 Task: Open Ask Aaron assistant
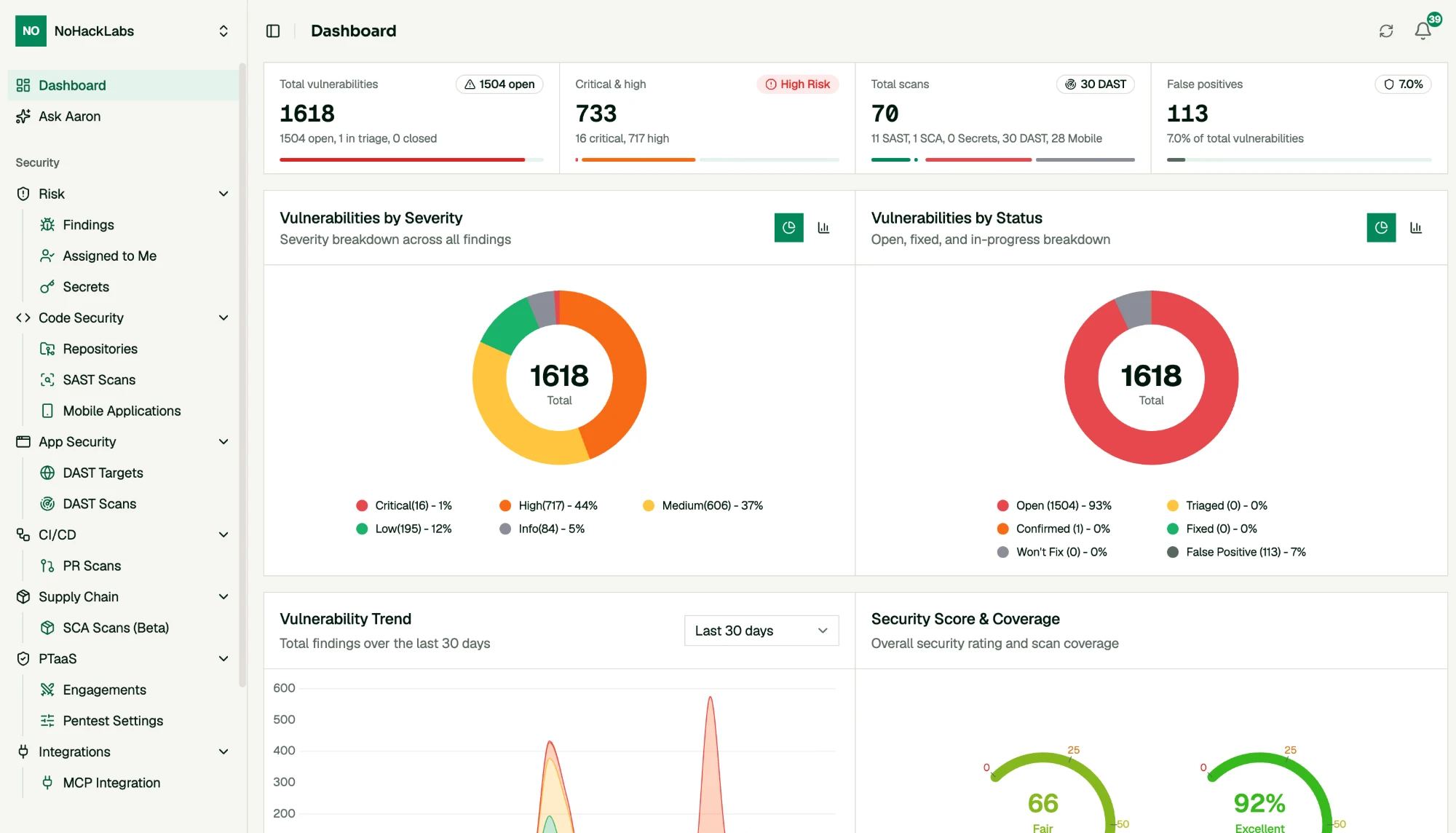click(x=122, y=117)
